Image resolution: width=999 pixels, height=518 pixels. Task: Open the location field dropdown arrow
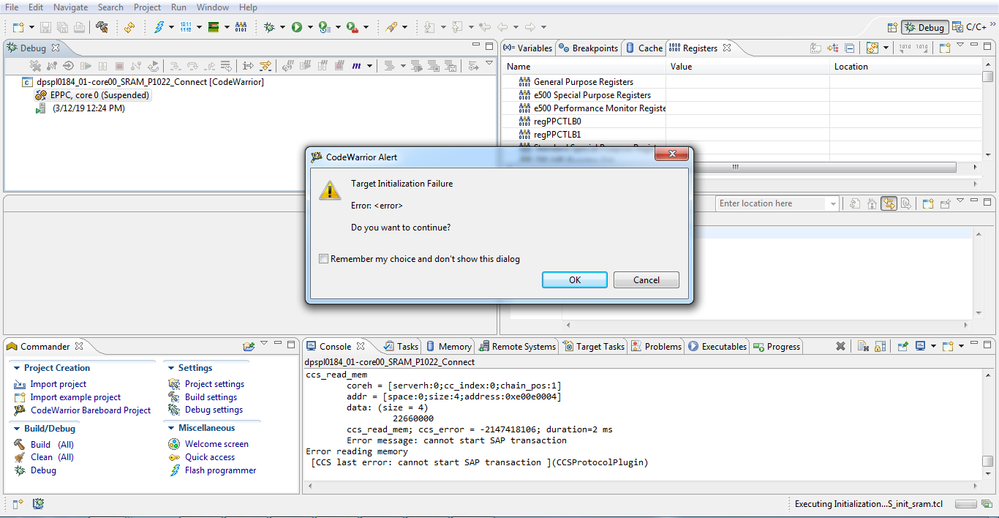click(x=833, y=204)
